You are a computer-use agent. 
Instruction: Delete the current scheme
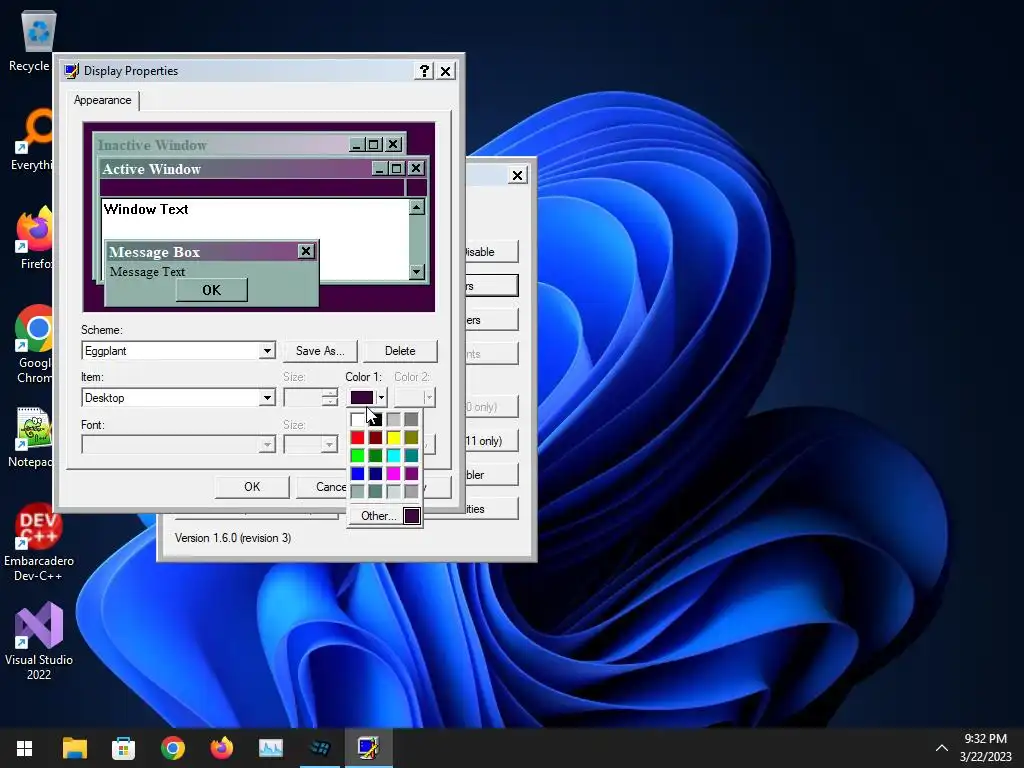point(400,351)
